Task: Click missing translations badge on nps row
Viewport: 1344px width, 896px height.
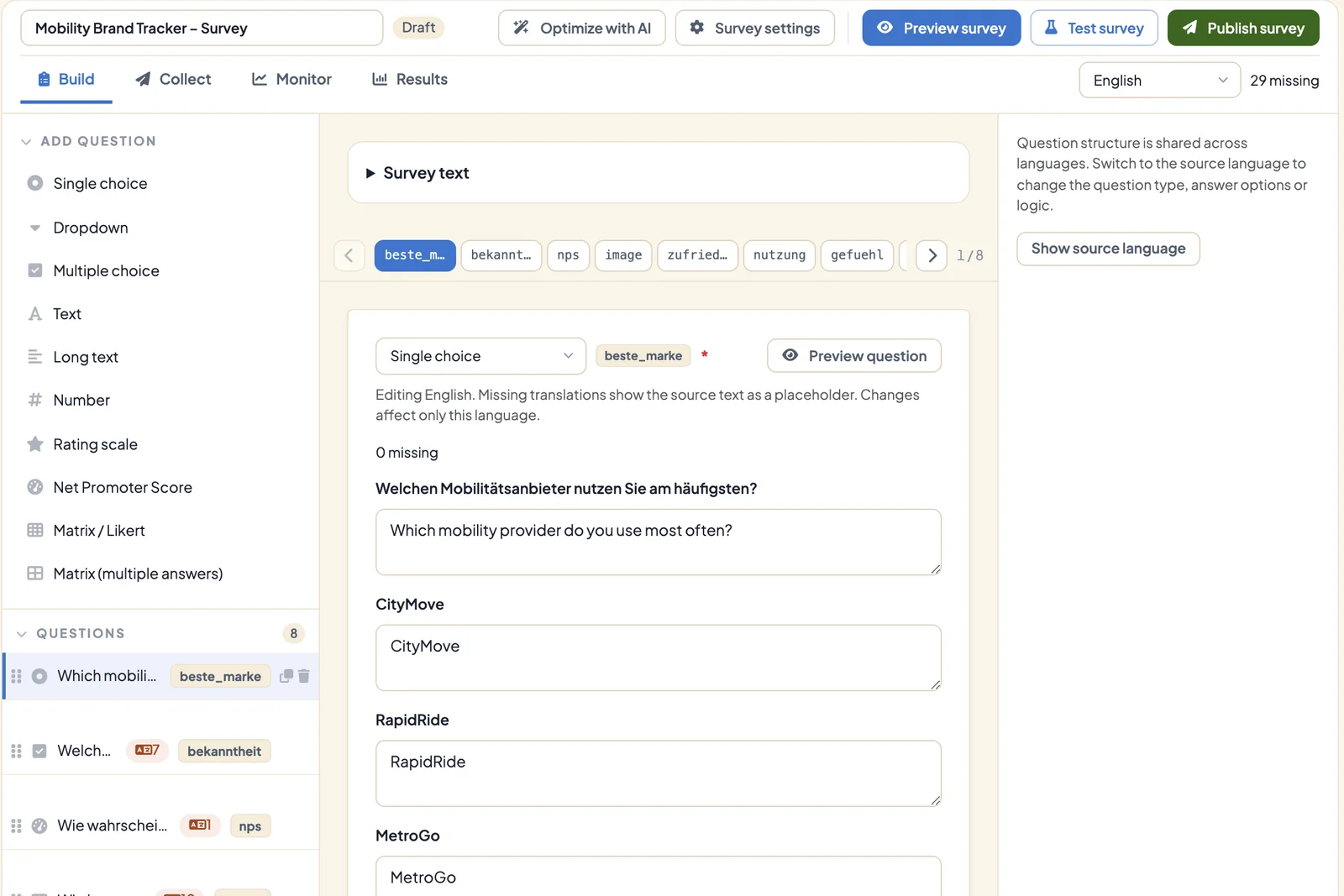Action: pos(200,825)
